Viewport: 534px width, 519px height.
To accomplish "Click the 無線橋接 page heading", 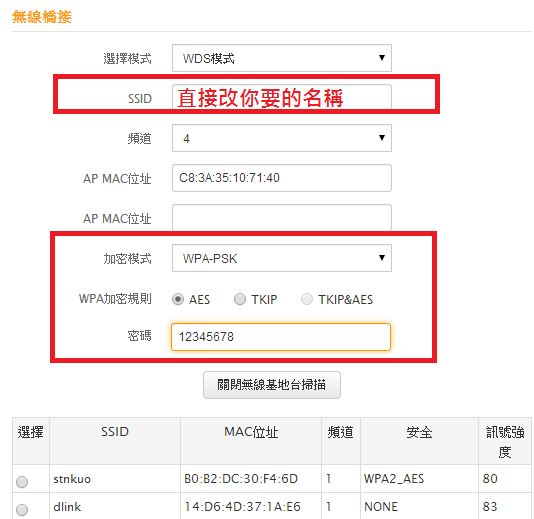I will (x=42, y=17).
